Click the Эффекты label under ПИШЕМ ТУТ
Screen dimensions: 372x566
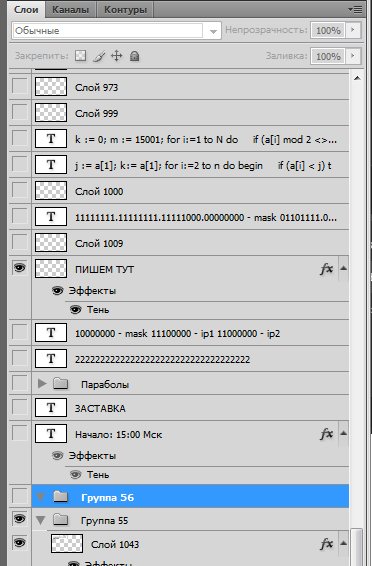point(92,291)
